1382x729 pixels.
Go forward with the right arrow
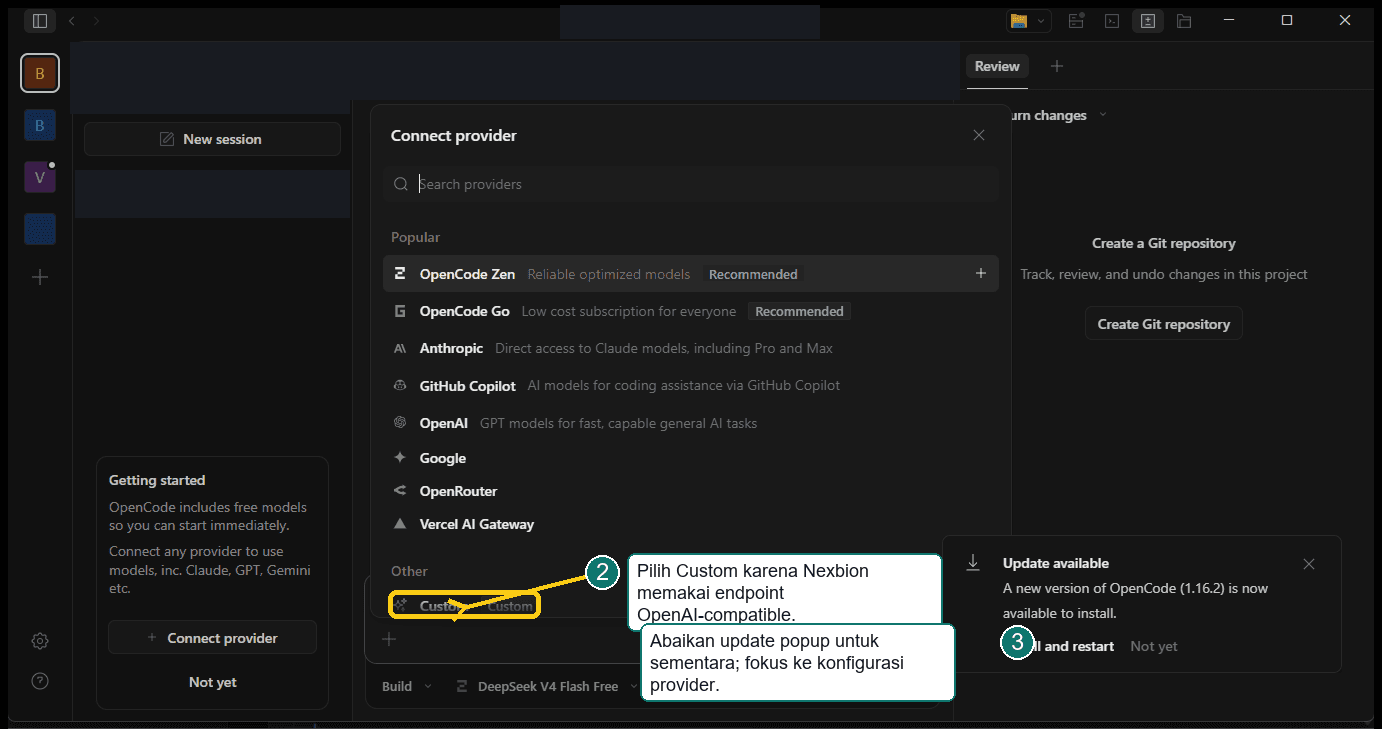tap(96, 20)
